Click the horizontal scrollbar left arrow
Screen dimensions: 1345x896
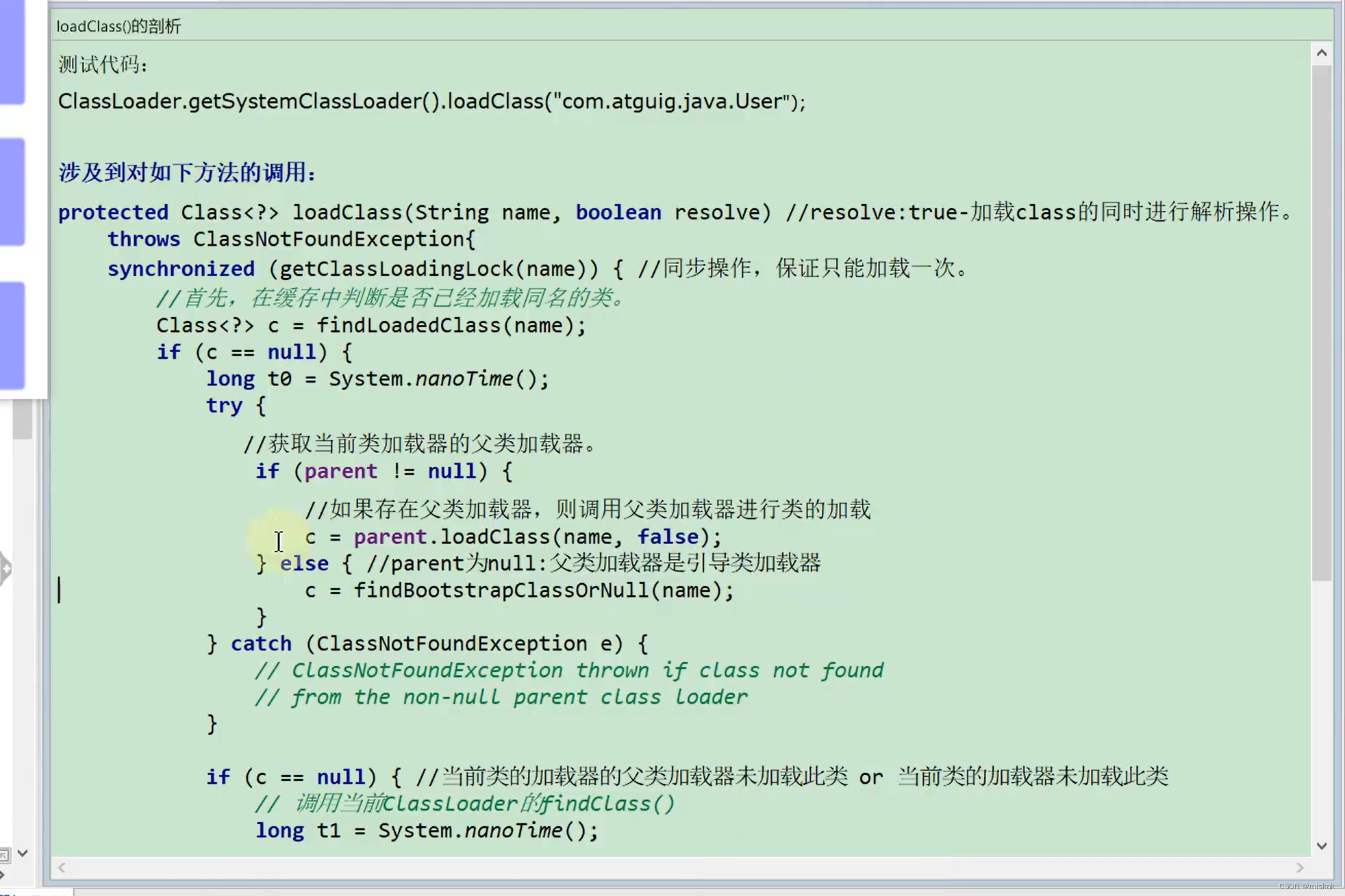click(x=62, y=867)
